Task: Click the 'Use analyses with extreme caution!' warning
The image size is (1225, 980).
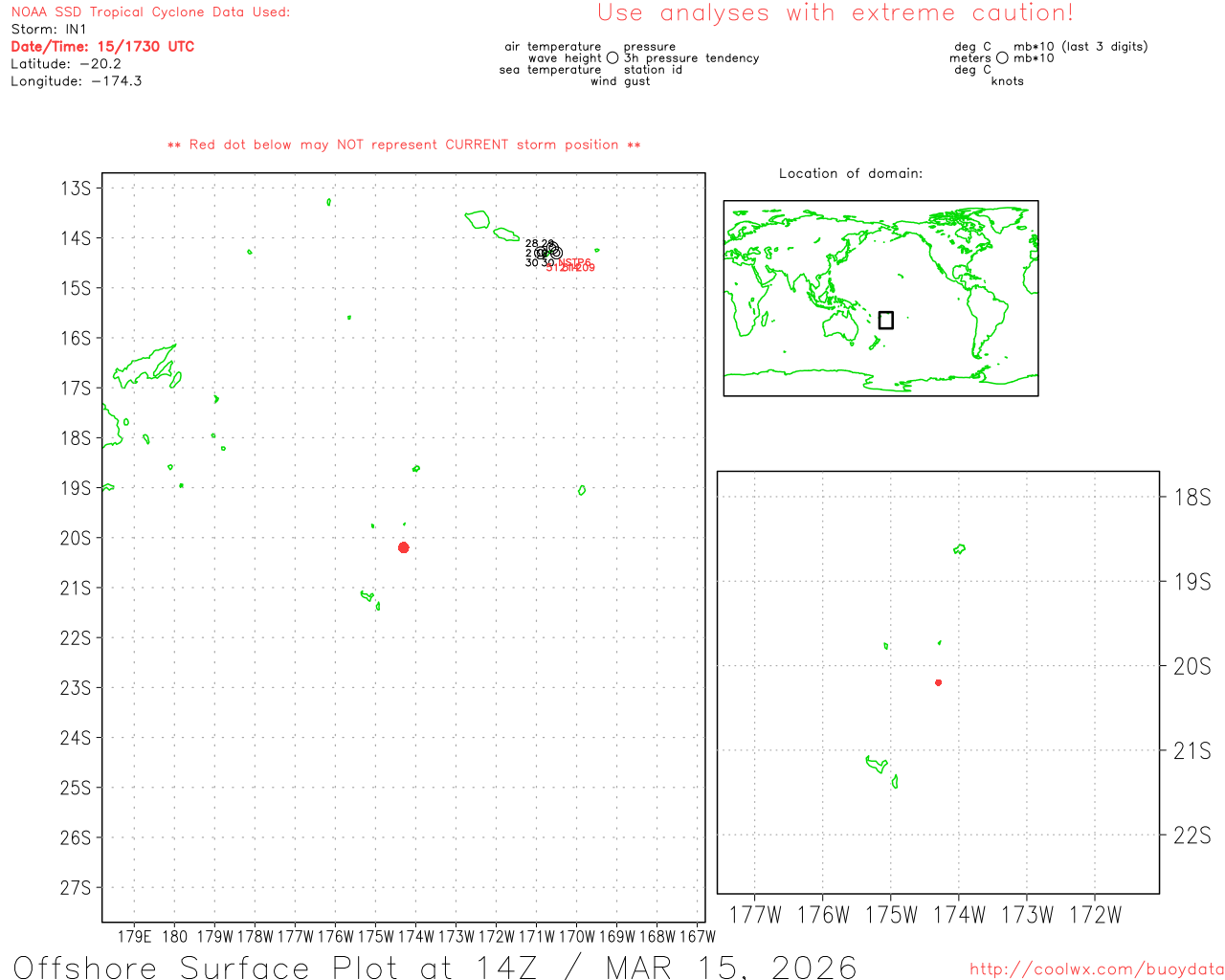Action: pos(835,13)
